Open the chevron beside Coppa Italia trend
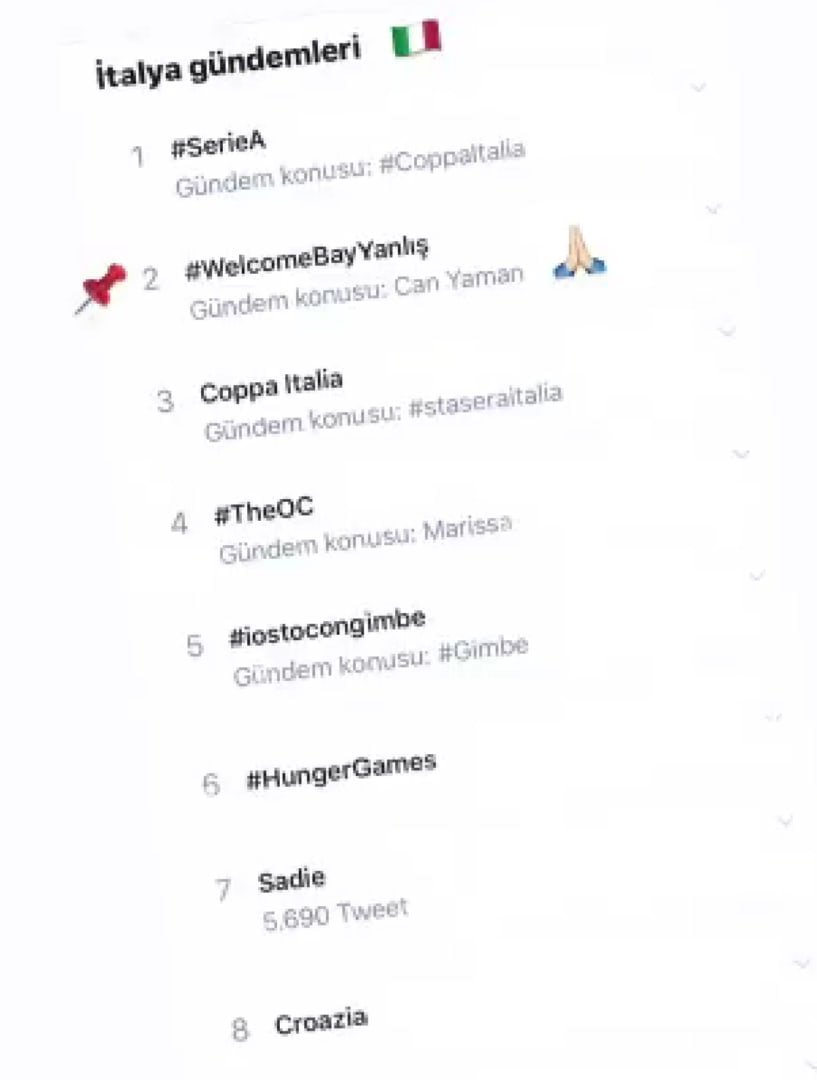817x1080 pixels. point(727,329)
